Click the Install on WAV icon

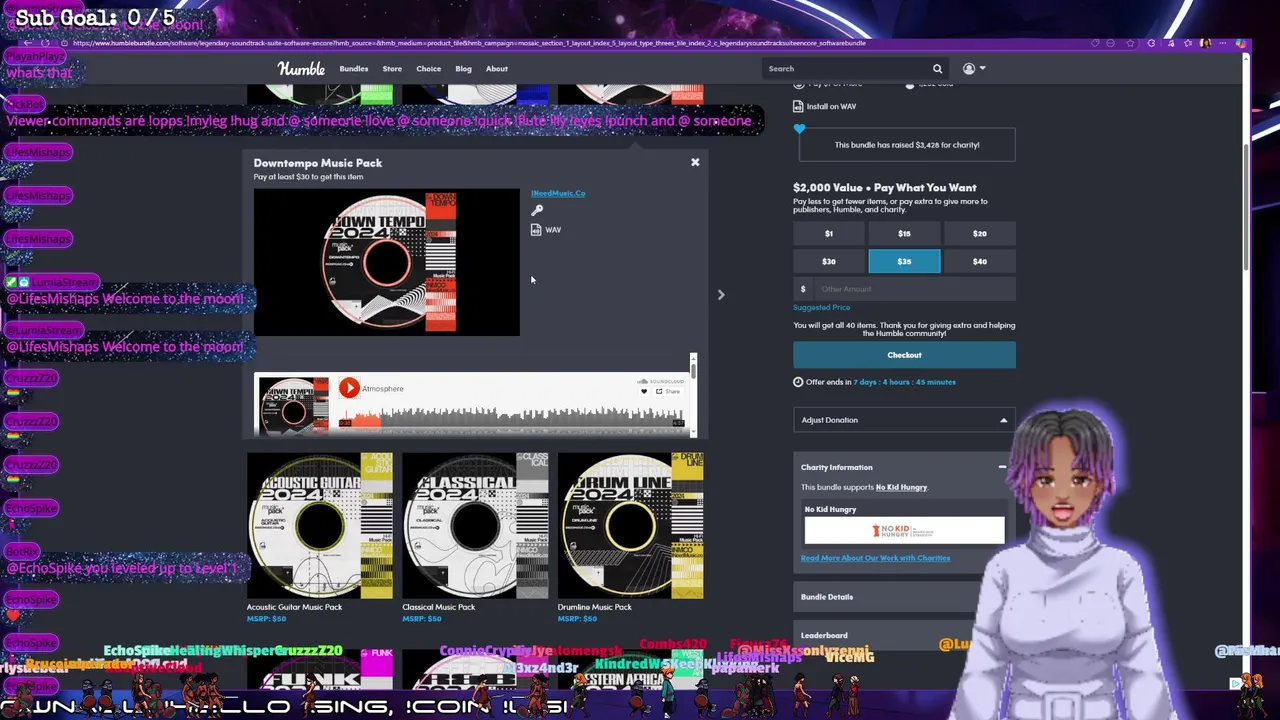coord(798,106)
